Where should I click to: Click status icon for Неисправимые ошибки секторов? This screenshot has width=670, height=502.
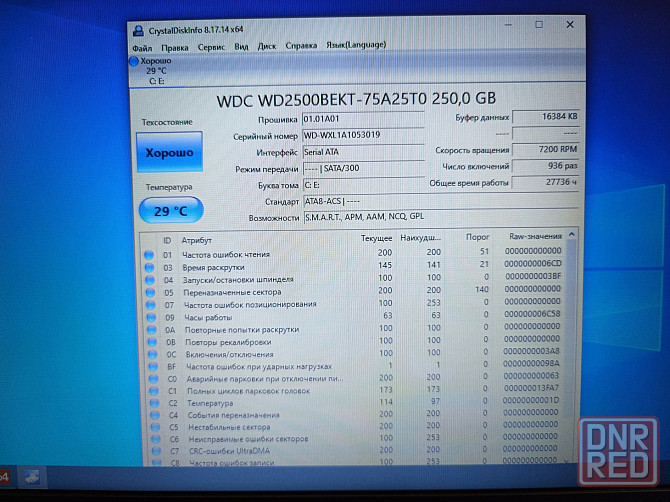click(x=156, y=439)
